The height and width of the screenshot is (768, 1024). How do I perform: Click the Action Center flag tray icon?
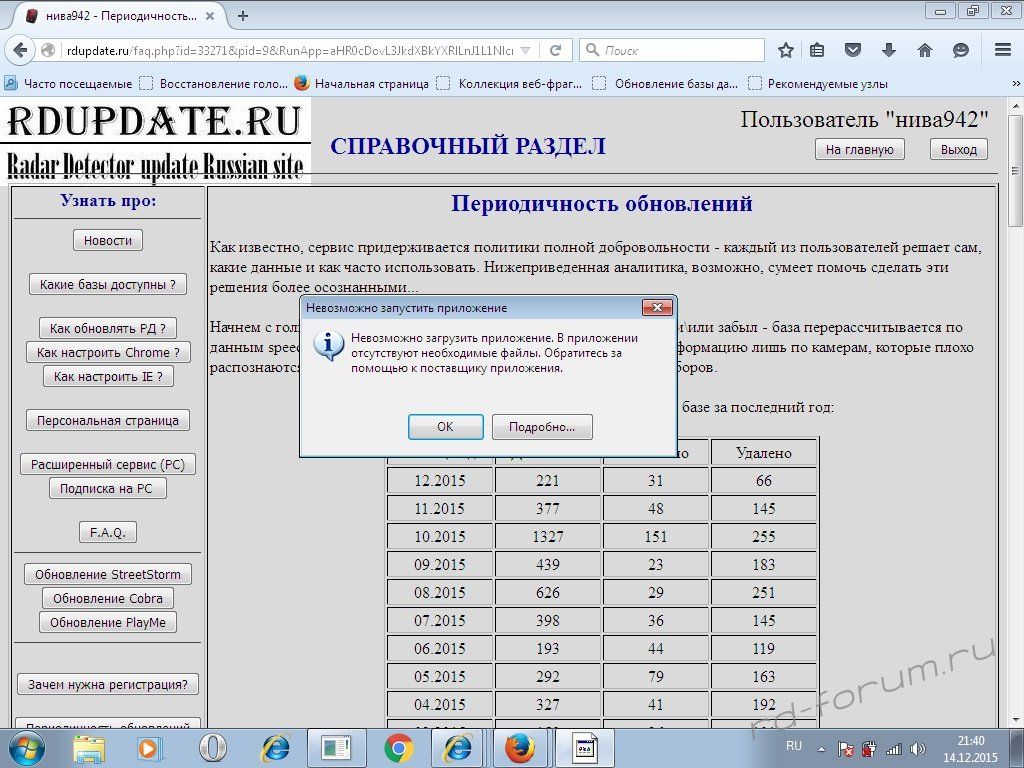point(845,750)
